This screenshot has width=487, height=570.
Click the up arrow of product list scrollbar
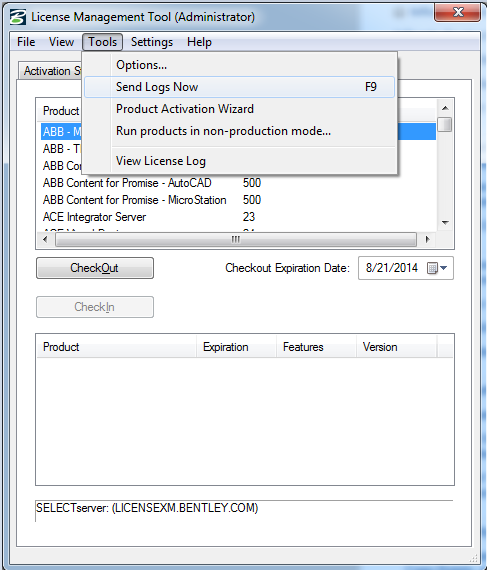click(445, 108)
